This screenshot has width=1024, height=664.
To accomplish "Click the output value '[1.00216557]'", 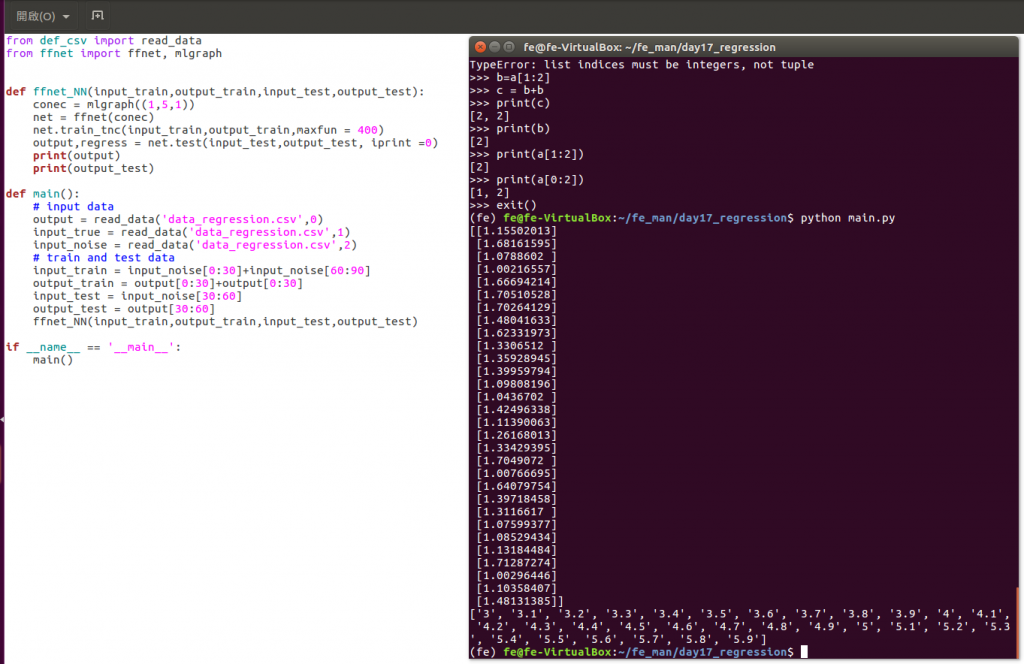I will [517, 269].
